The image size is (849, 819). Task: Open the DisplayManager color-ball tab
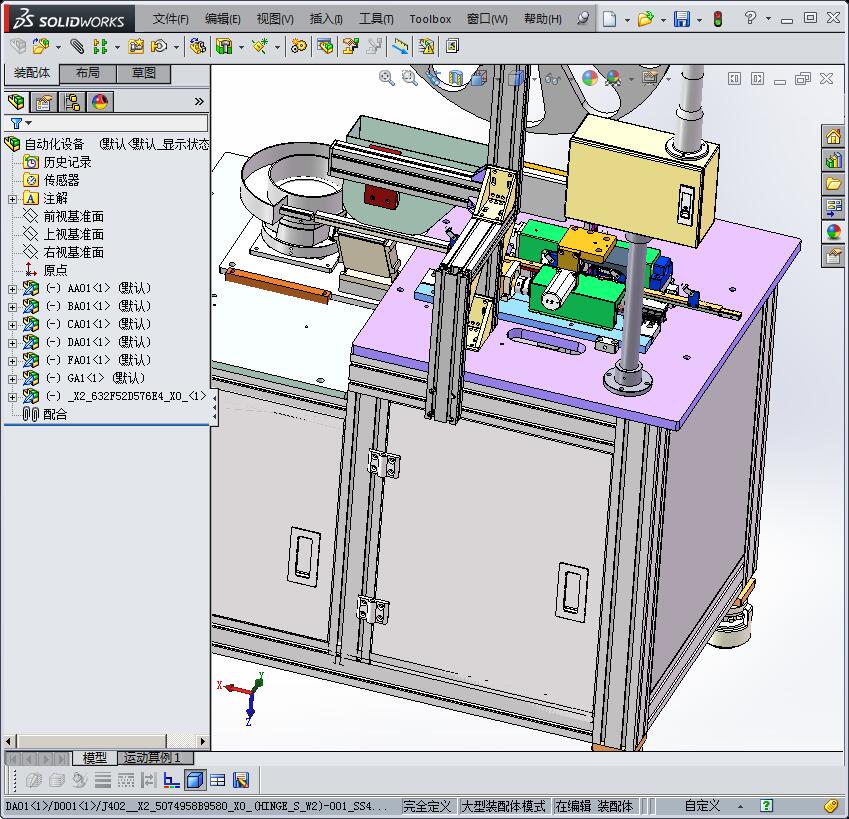(100, 102)
